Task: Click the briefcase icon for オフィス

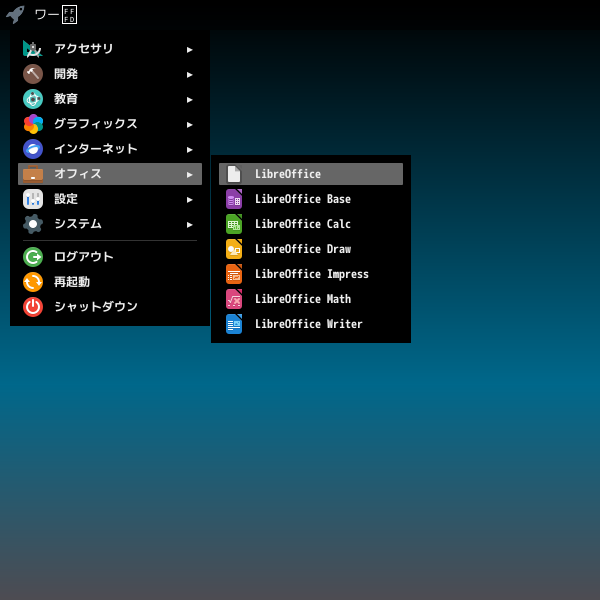Action: [x=33, y=174]
